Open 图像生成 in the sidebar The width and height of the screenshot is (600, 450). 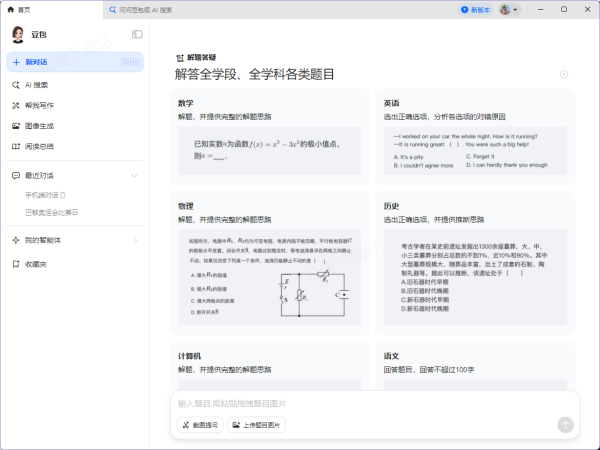pyautogui.click(x=75, y=126)
